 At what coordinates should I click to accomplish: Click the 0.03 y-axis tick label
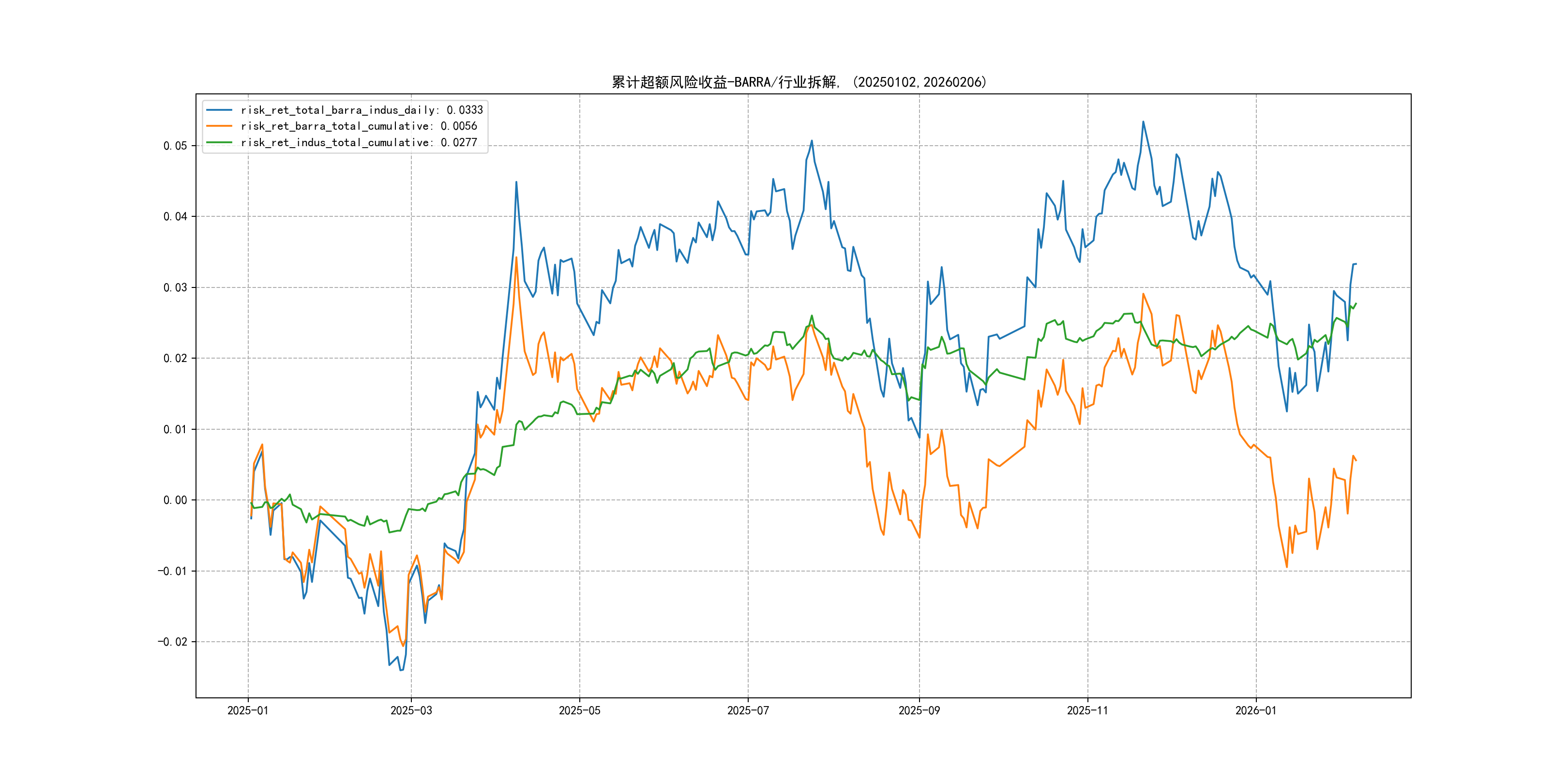click(175, 287)
